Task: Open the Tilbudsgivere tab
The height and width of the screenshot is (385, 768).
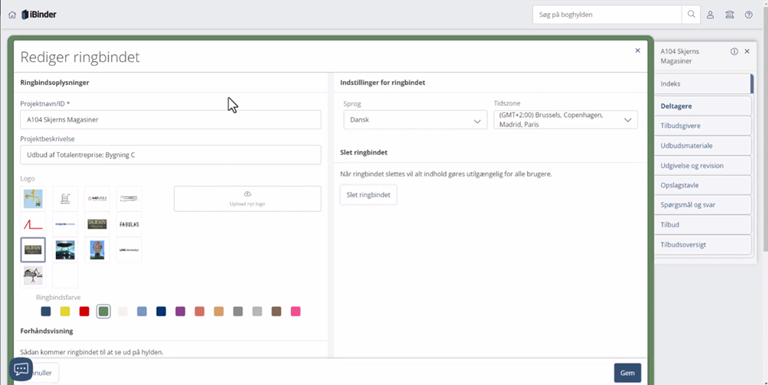Action: 703,126
